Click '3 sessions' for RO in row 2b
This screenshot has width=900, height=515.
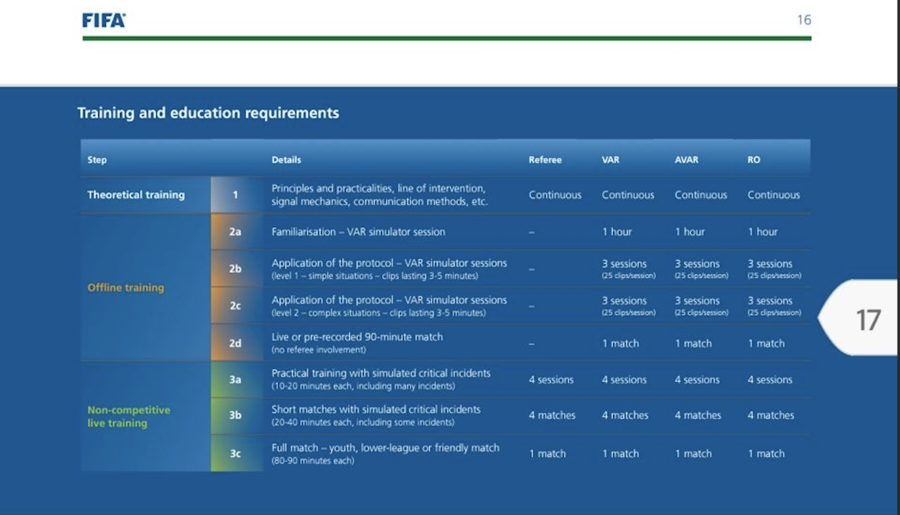click(x=770, y=264)
